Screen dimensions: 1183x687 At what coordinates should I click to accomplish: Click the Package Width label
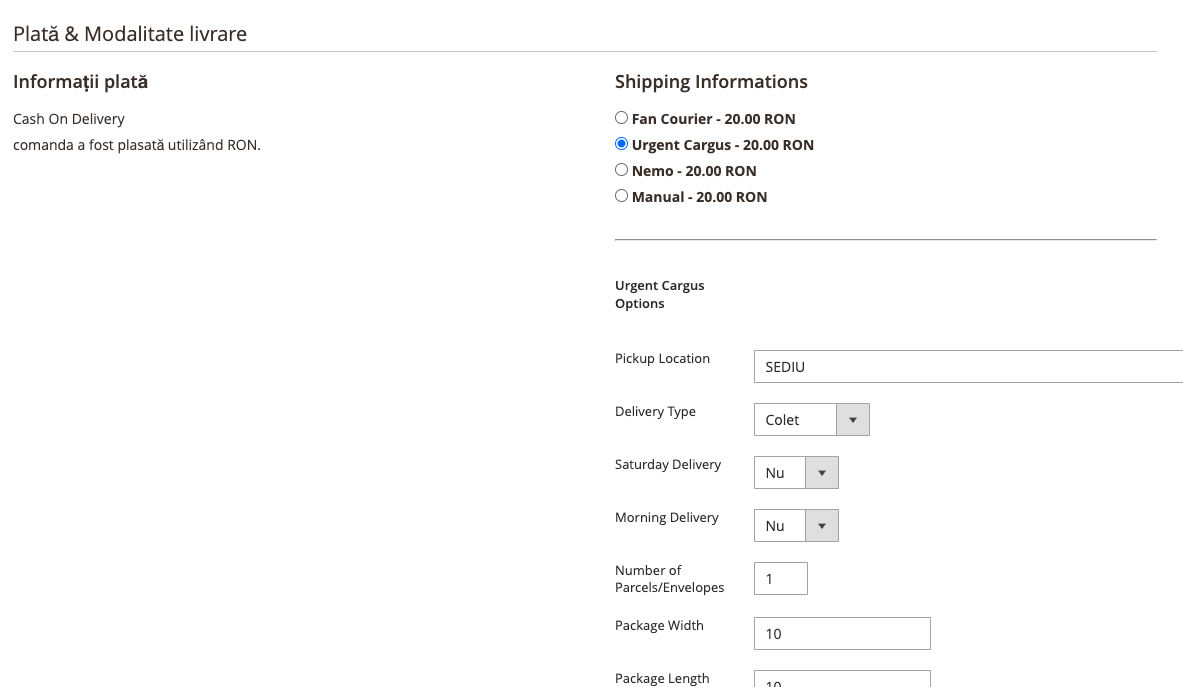[x=659, y=625]
